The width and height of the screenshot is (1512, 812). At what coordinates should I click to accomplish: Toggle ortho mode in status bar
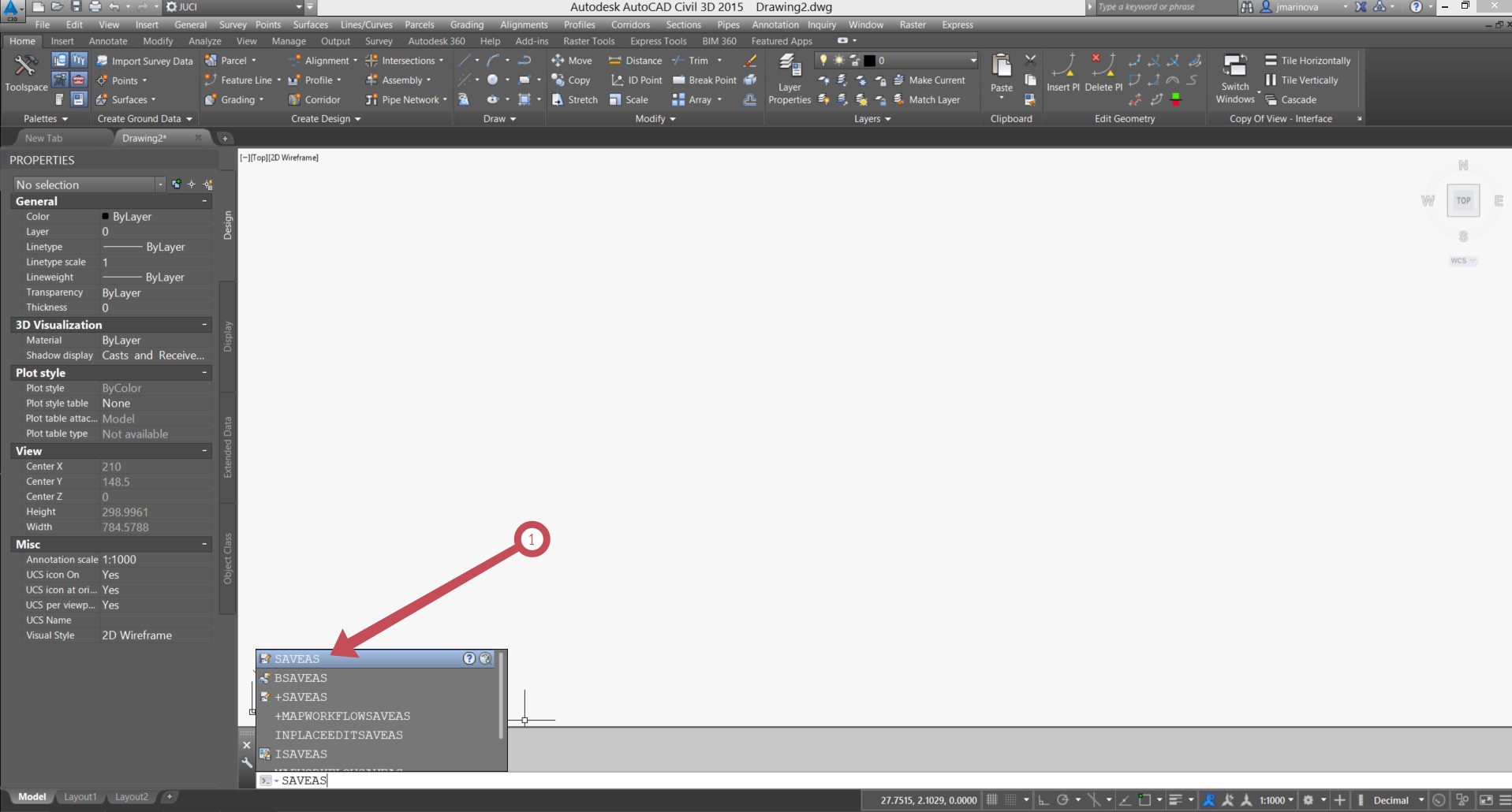pyautogui.click(x=1043, y=800)
